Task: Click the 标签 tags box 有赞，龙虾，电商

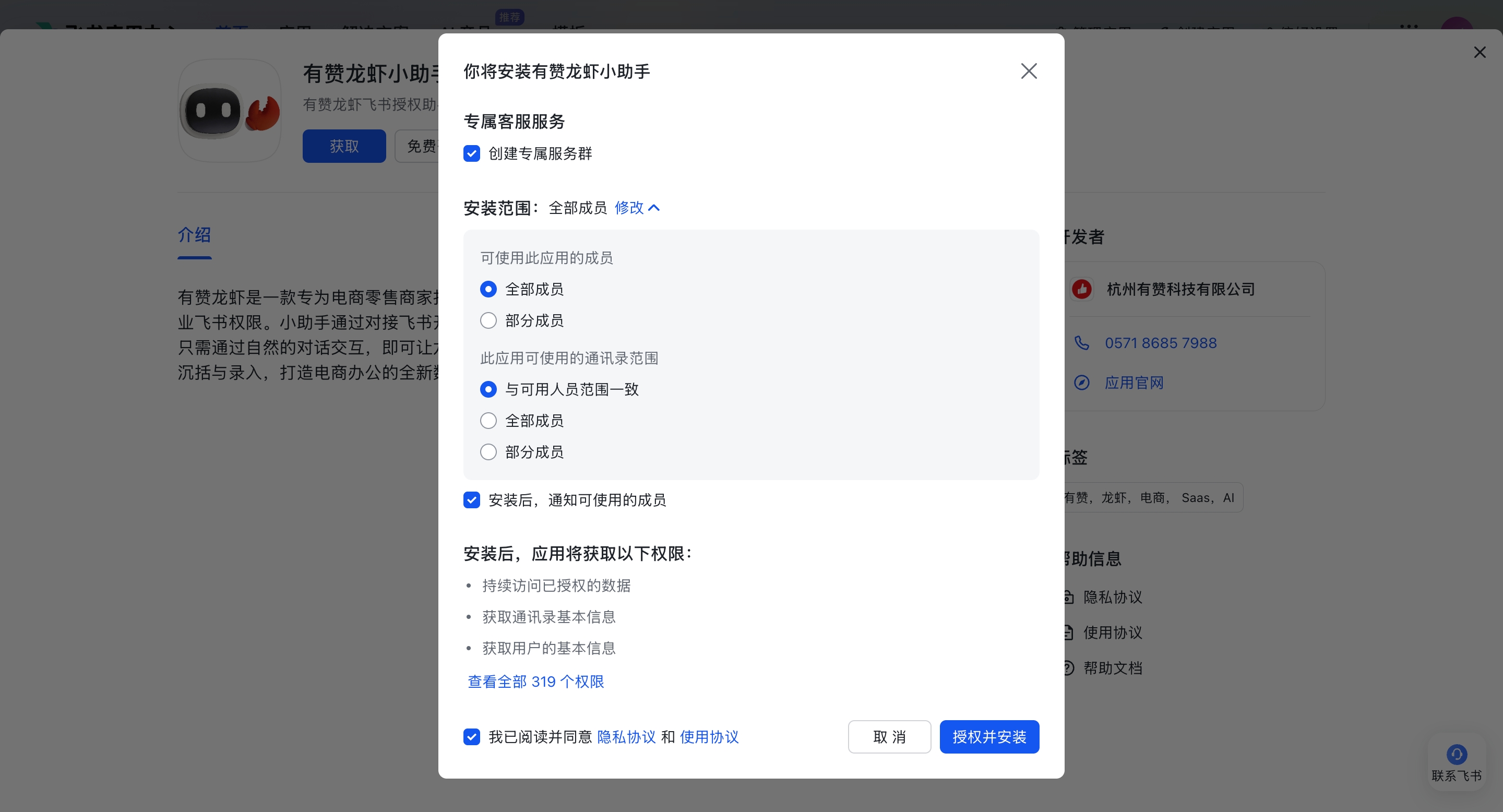Action: pos(1153,497)
